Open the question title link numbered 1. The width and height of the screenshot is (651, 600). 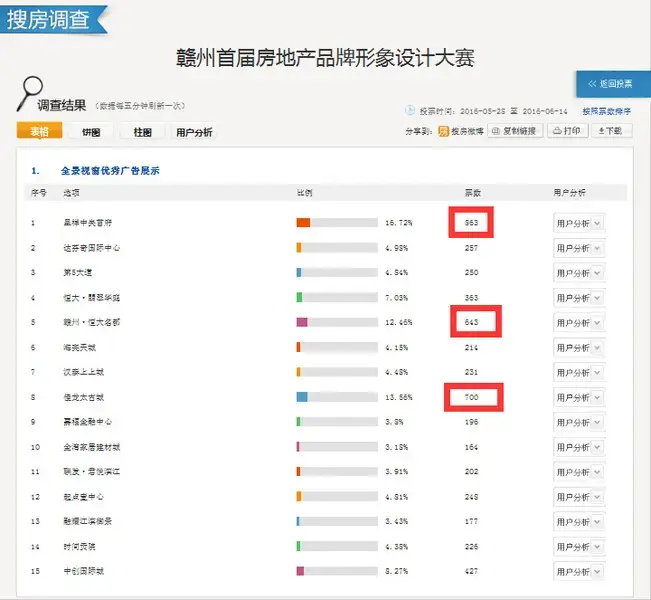pos(110,171)
